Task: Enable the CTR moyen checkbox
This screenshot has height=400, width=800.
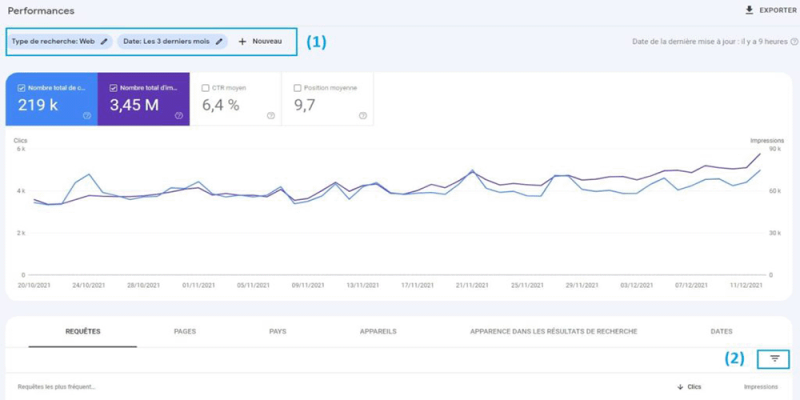Action: (x=205, y=88)
